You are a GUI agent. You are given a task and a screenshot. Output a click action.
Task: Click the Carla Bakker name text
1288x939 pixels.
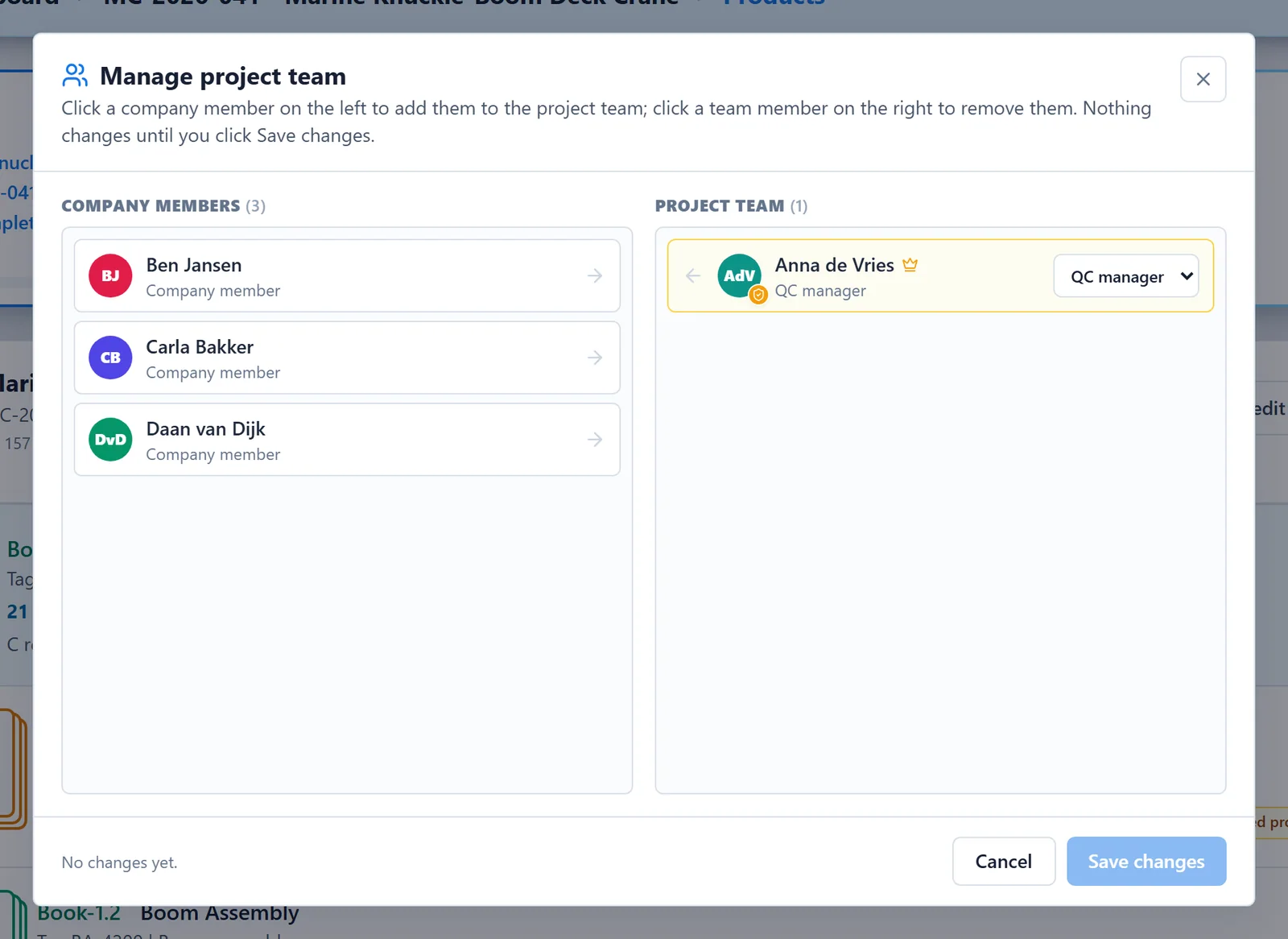200,347
